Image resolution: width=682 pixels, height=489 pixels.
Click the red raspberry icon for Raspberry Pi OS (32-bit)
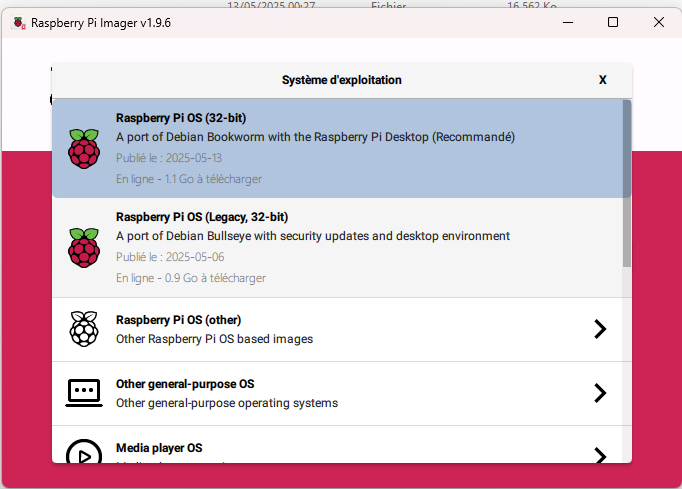click(x=84, y=148)
